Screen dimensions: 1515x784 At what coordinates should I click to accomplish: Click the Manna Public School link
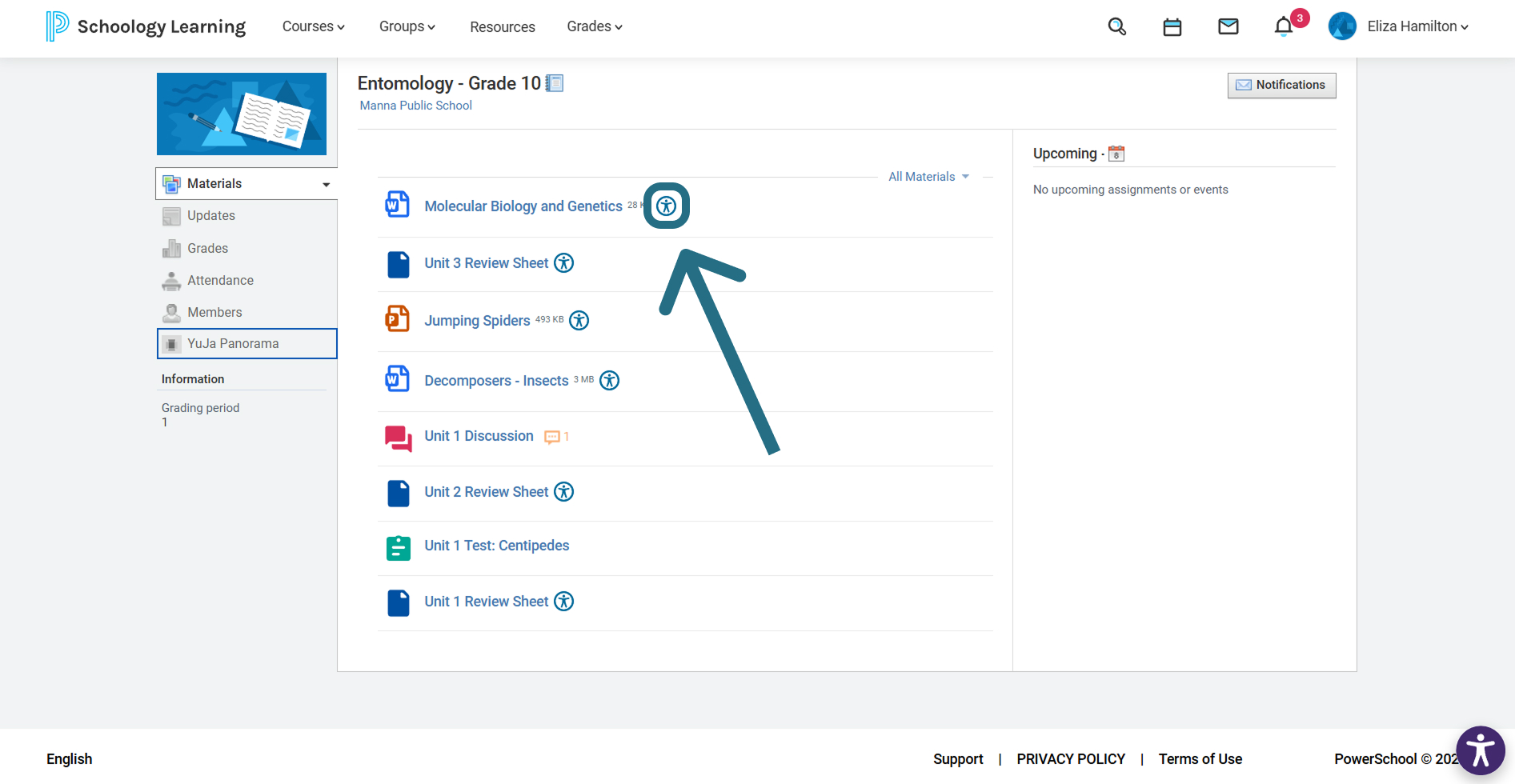416,106
